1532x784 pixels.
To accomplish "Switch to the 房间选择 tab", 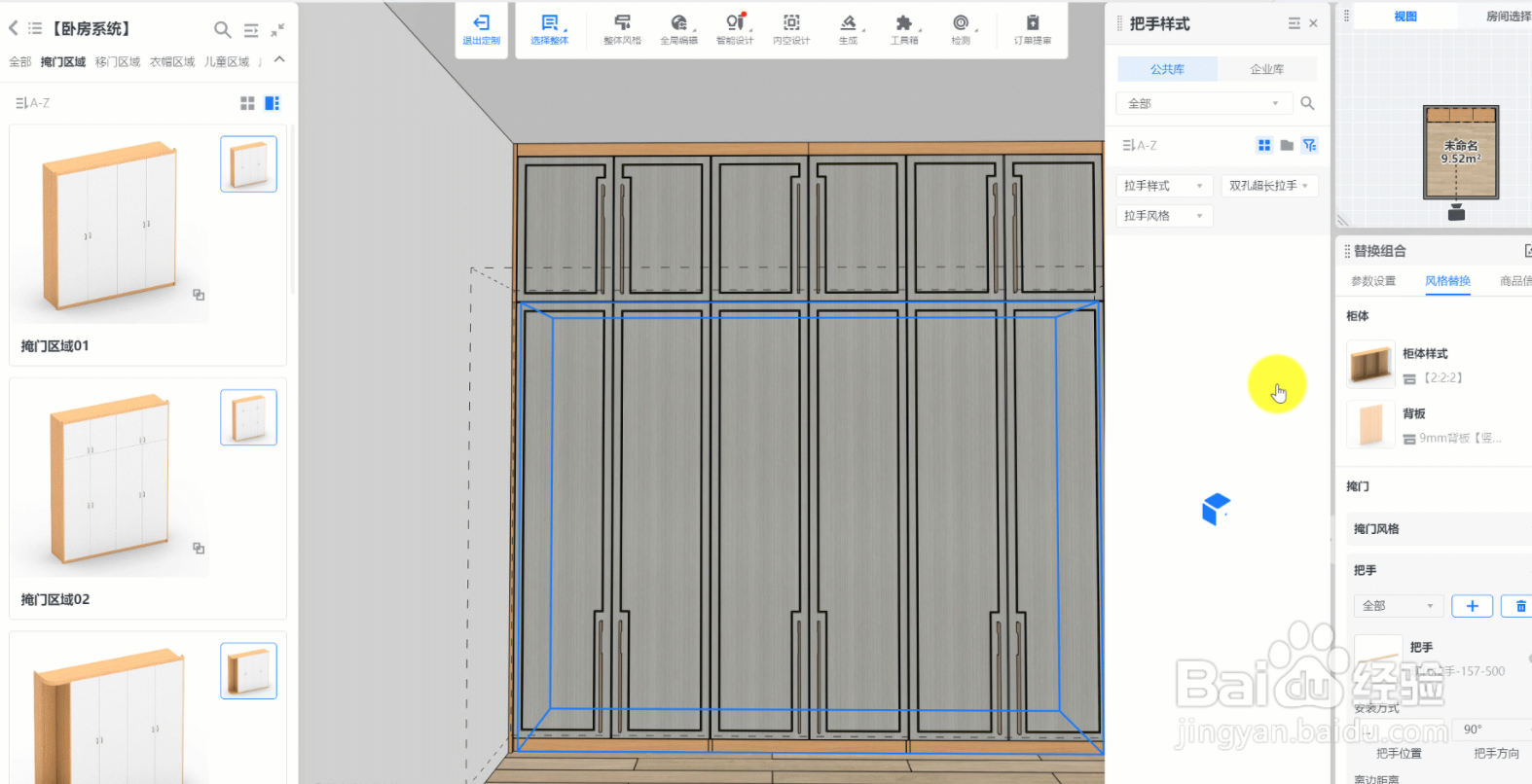I will click(1508, 16).
